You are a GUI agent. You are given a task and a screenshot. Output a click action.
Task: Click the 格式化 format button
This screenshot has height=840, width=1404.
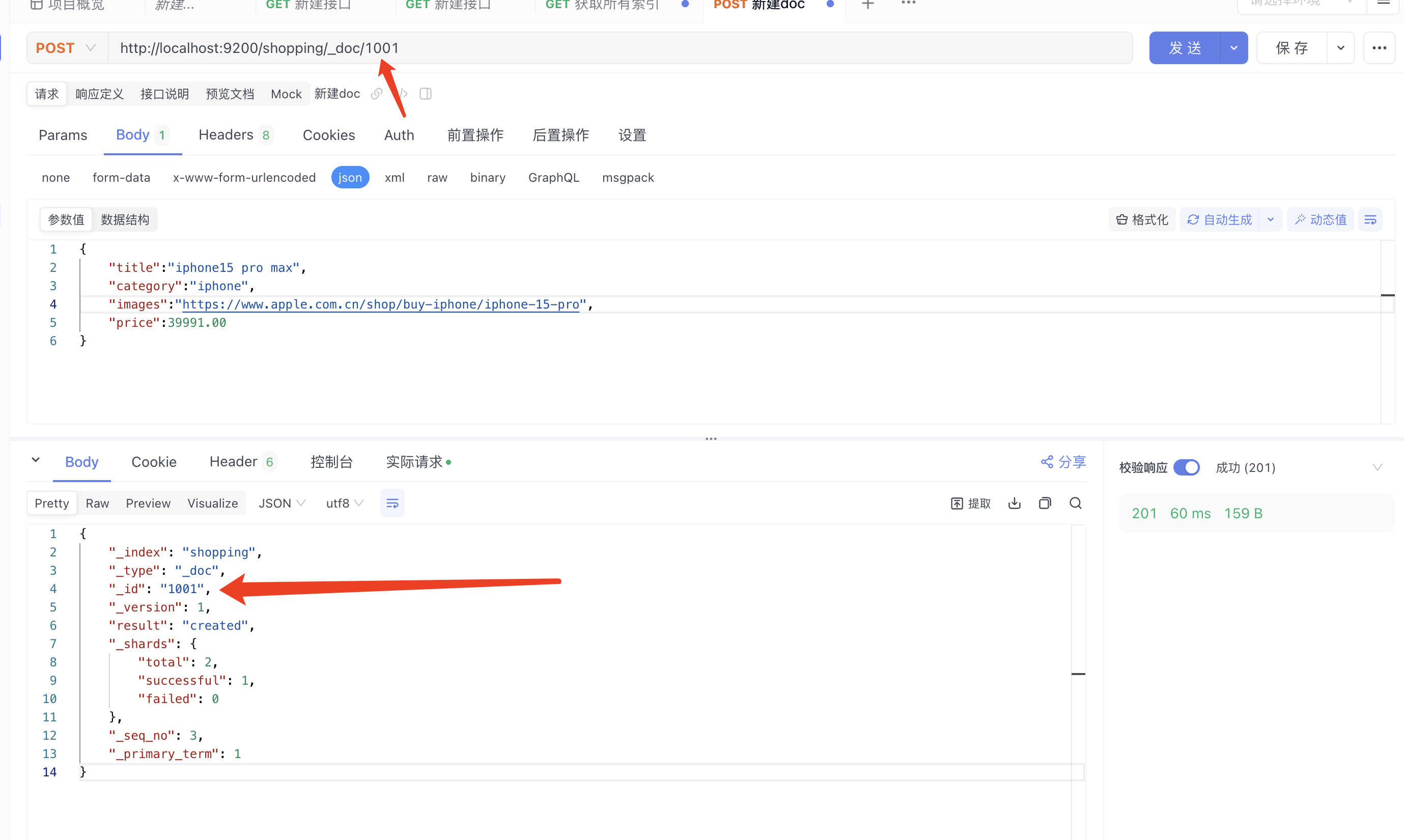[1142, 219]
